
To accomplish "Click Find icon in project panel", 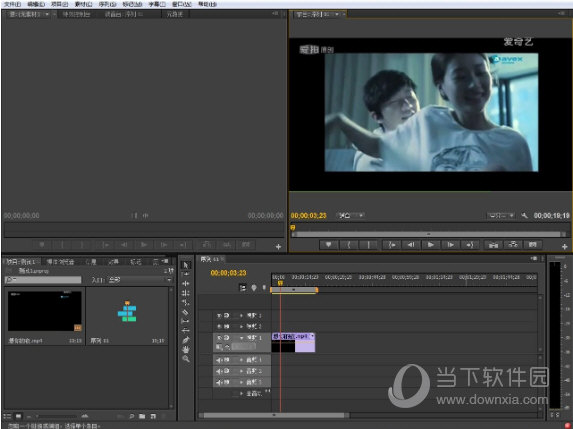I will [x=132, y=416].
